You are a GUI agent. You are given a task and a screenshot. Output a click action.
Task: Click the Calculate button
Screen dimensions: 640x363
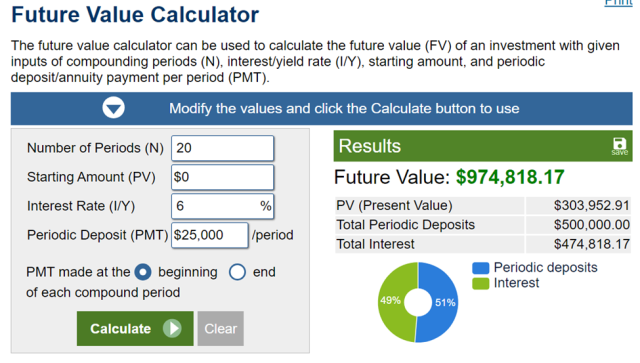coord(135,329)
